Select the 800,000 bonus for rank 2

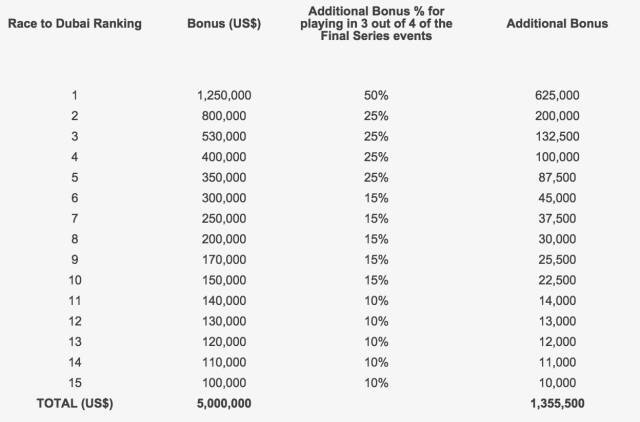point(224,116)
